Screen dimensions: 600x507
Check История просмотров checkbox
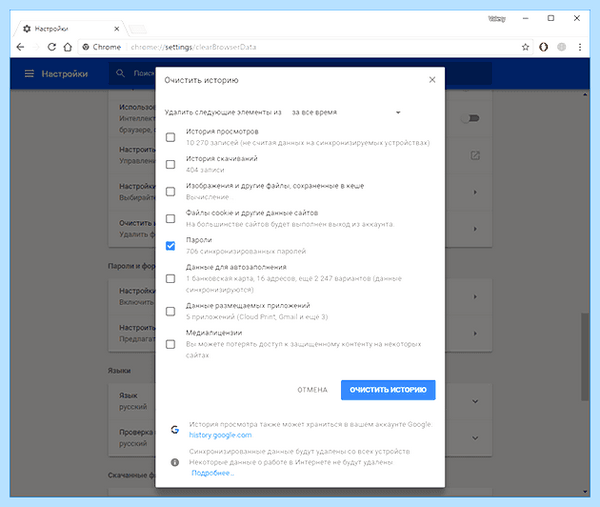170,137
